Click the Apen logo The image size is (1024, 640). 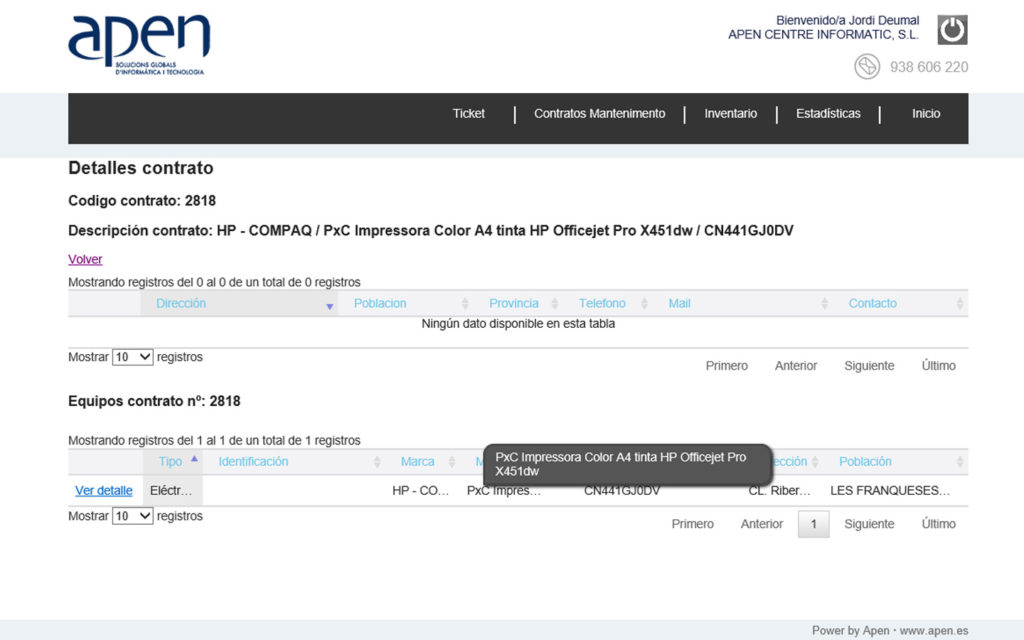pos(139,45)
